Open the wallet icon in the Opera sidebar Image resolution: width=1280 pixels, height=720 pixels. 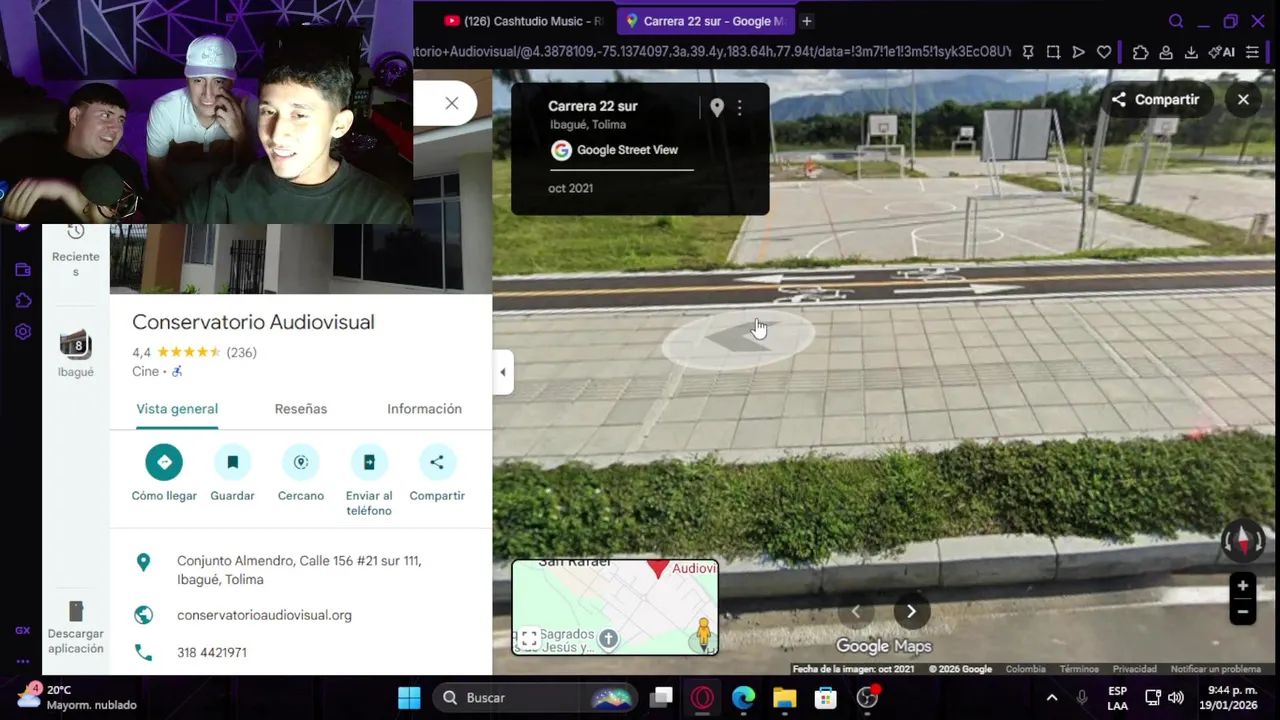click(x=23, y=270)
